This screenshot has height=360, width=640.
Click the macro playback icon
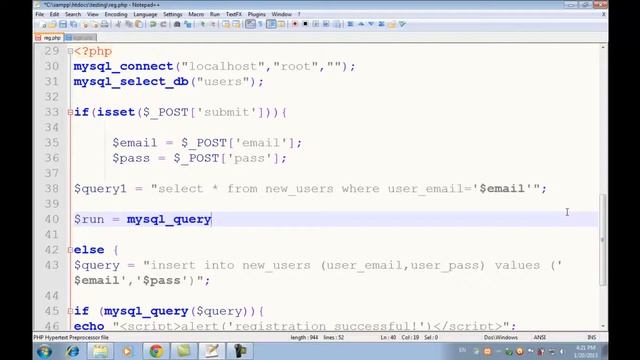pyautogui.click(x=316, y=24)
